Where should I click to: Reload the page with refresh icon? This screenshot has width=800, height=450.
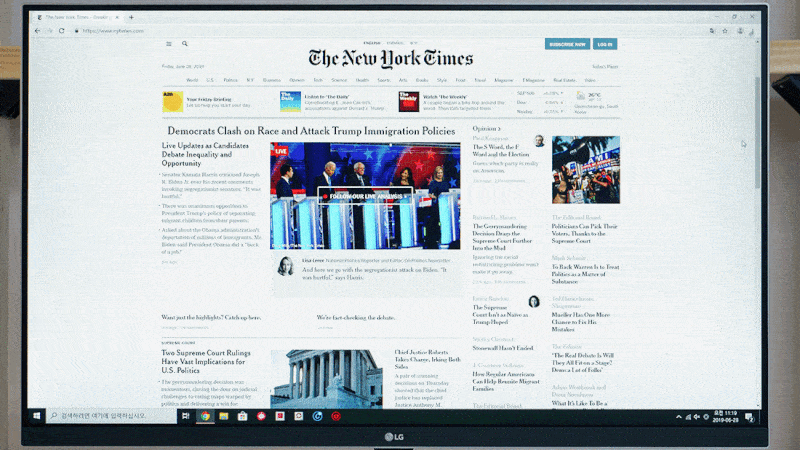pos(62,30)
